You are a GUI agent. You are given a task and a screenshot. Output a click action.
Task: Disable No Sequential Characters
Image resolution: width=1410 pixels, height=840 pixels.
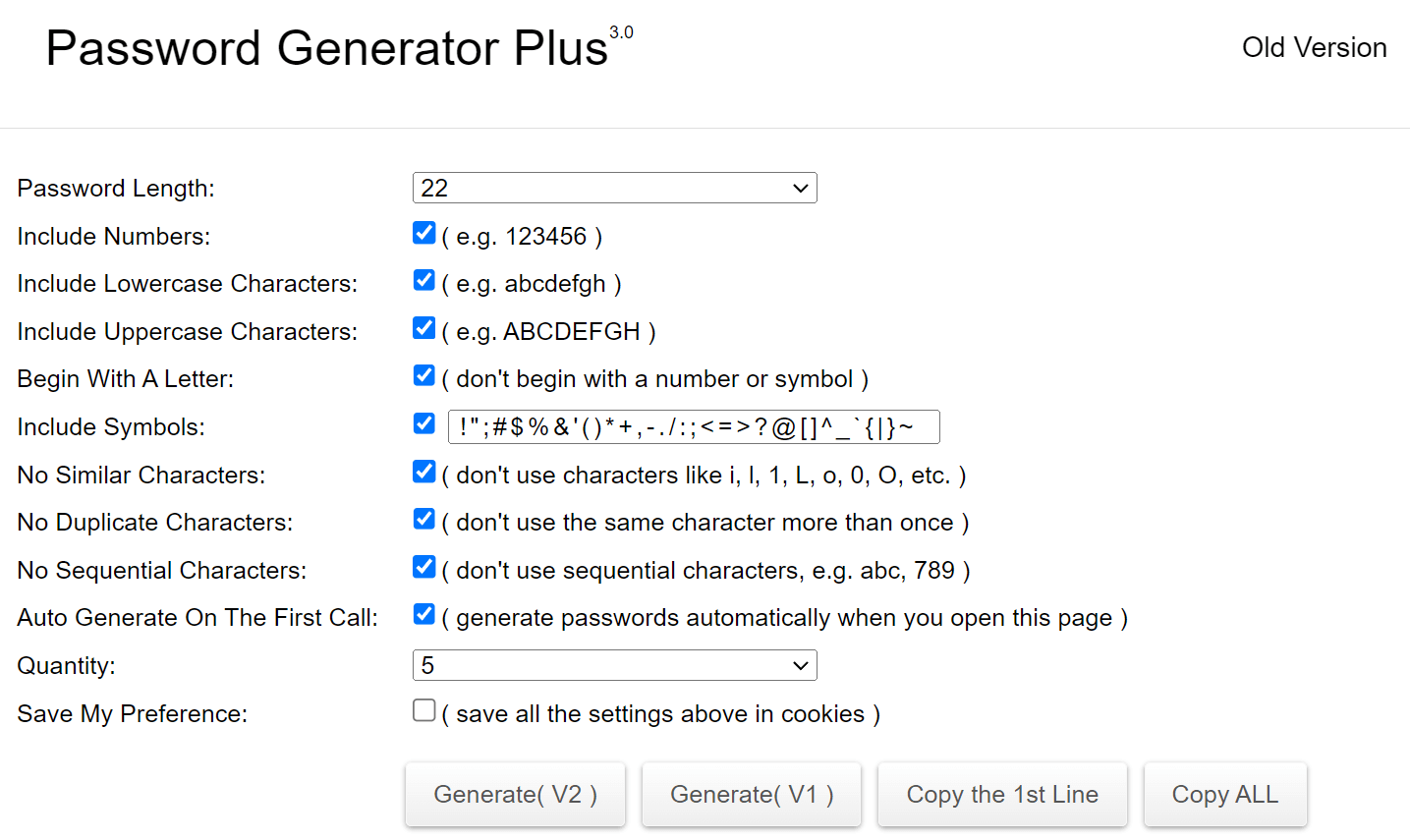pyautogui.click(x=423, y=567)
